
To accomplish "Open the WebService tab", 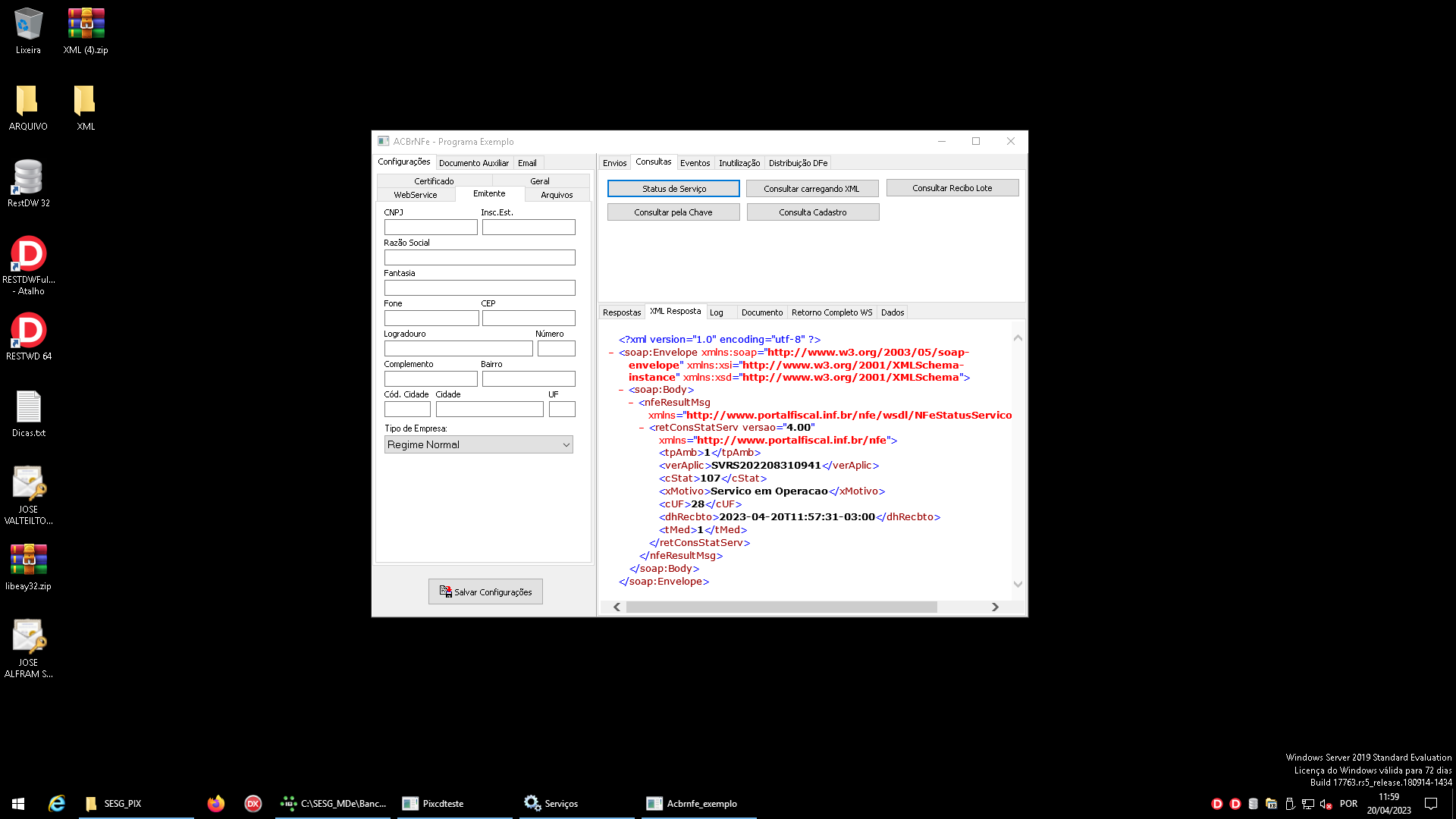I will (416, 195).
